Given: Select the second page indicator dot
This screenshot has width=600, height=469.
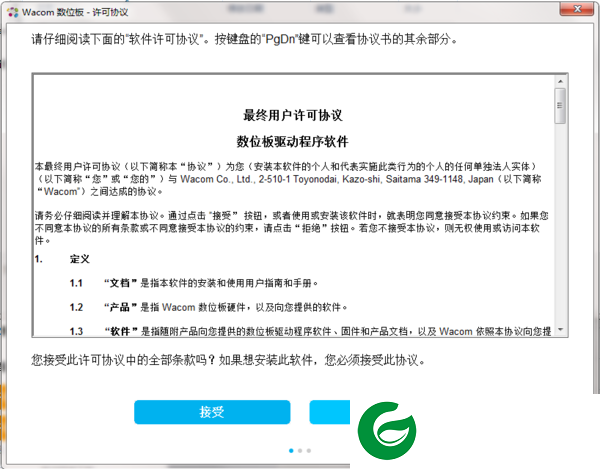Looking at the screenshot, I should click(x=300, y=451).
